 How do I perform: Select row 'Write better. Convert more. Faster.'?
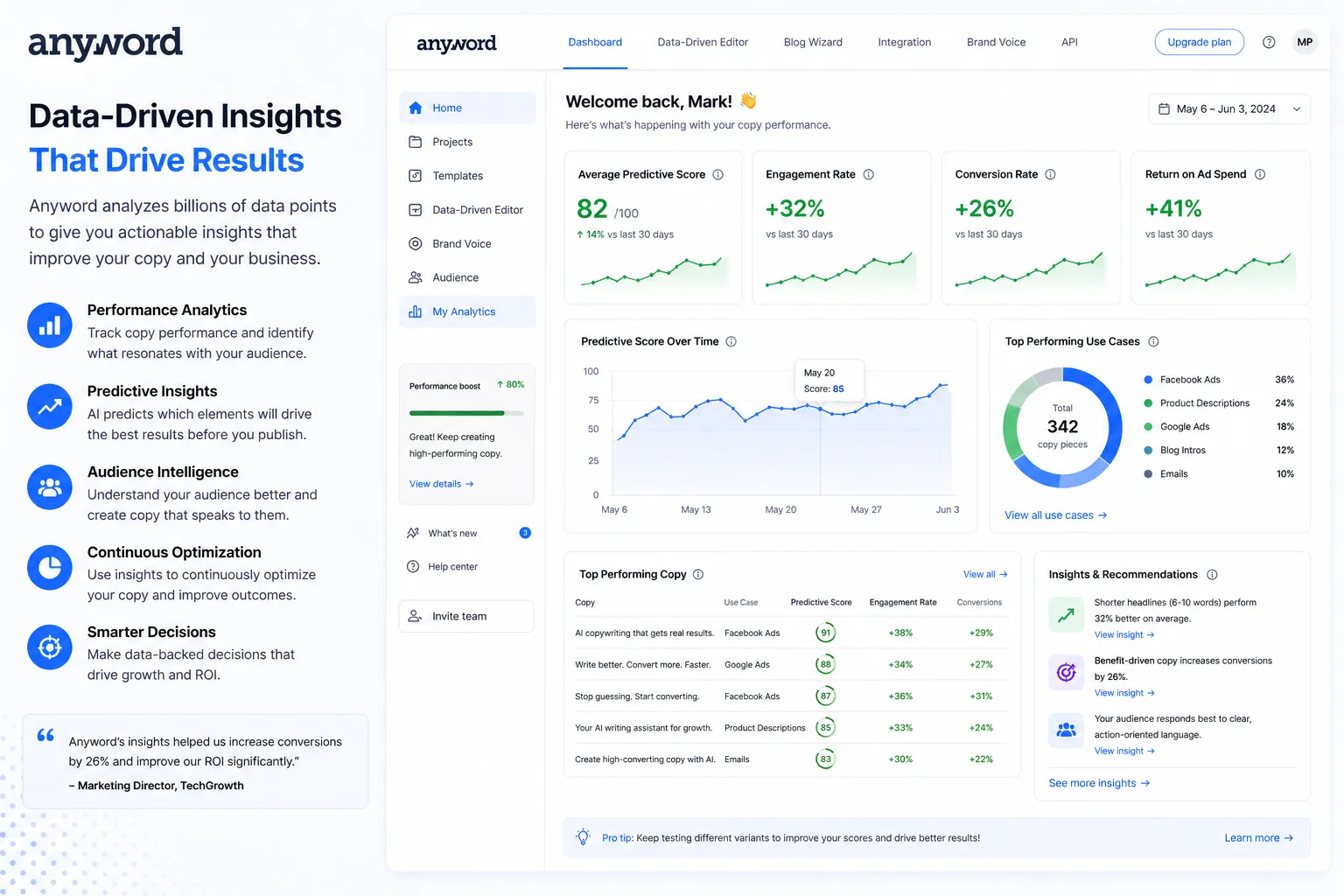(791, 665)
